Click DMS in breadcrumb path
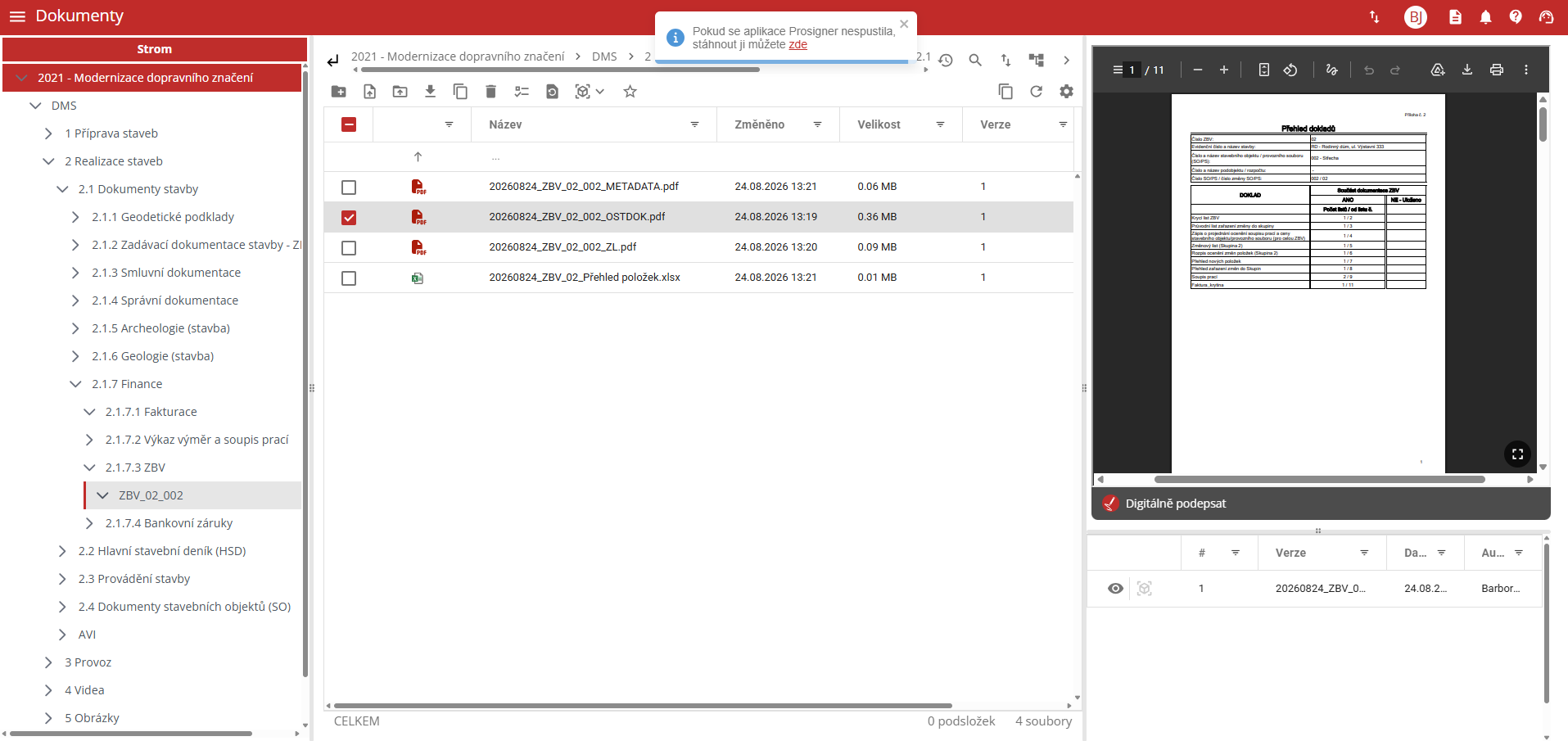This screenshot has width=1568, height=741. (x=604, y=56)
